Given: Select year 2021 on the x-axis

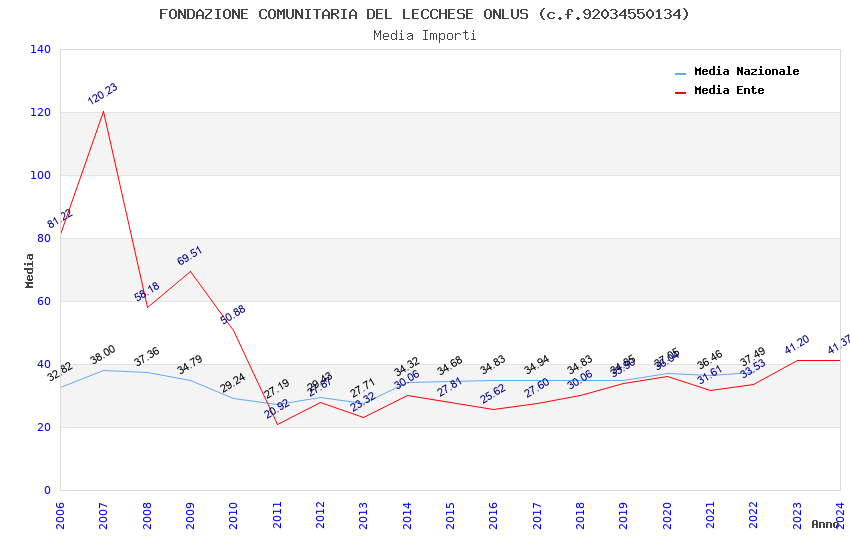Looking at the screenshot, I should [710, 515].
